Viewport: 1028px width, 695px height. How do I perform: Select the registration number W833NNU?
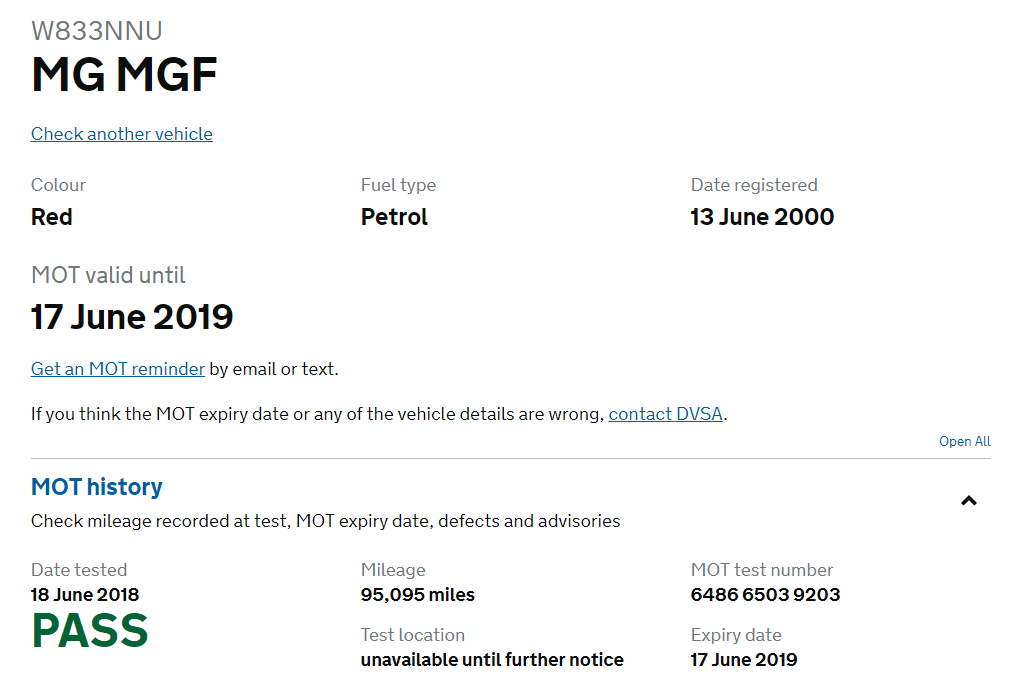[x=97, y=31]
